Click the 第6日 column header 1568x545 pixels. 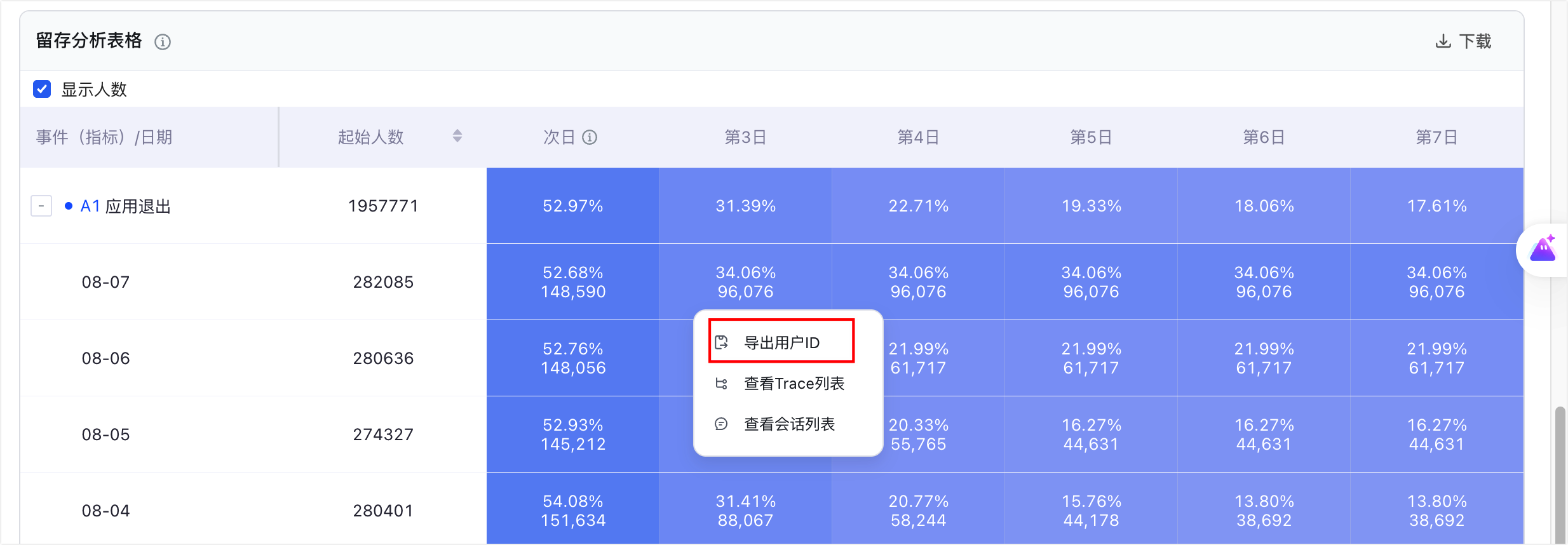click(1264, 137)
